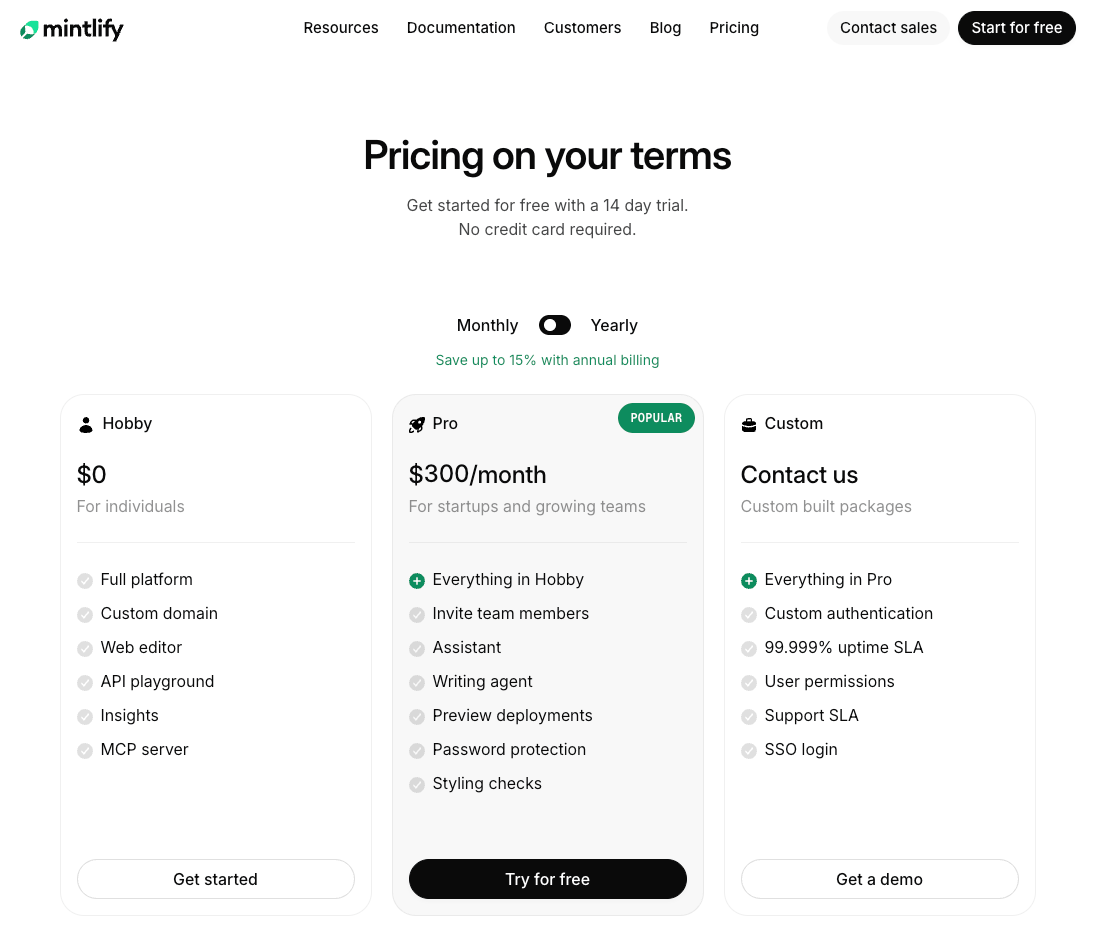The height and width of the screenshot is (938, 1108).
Task: Click the Hobby plan person icon
Action: 86,425
